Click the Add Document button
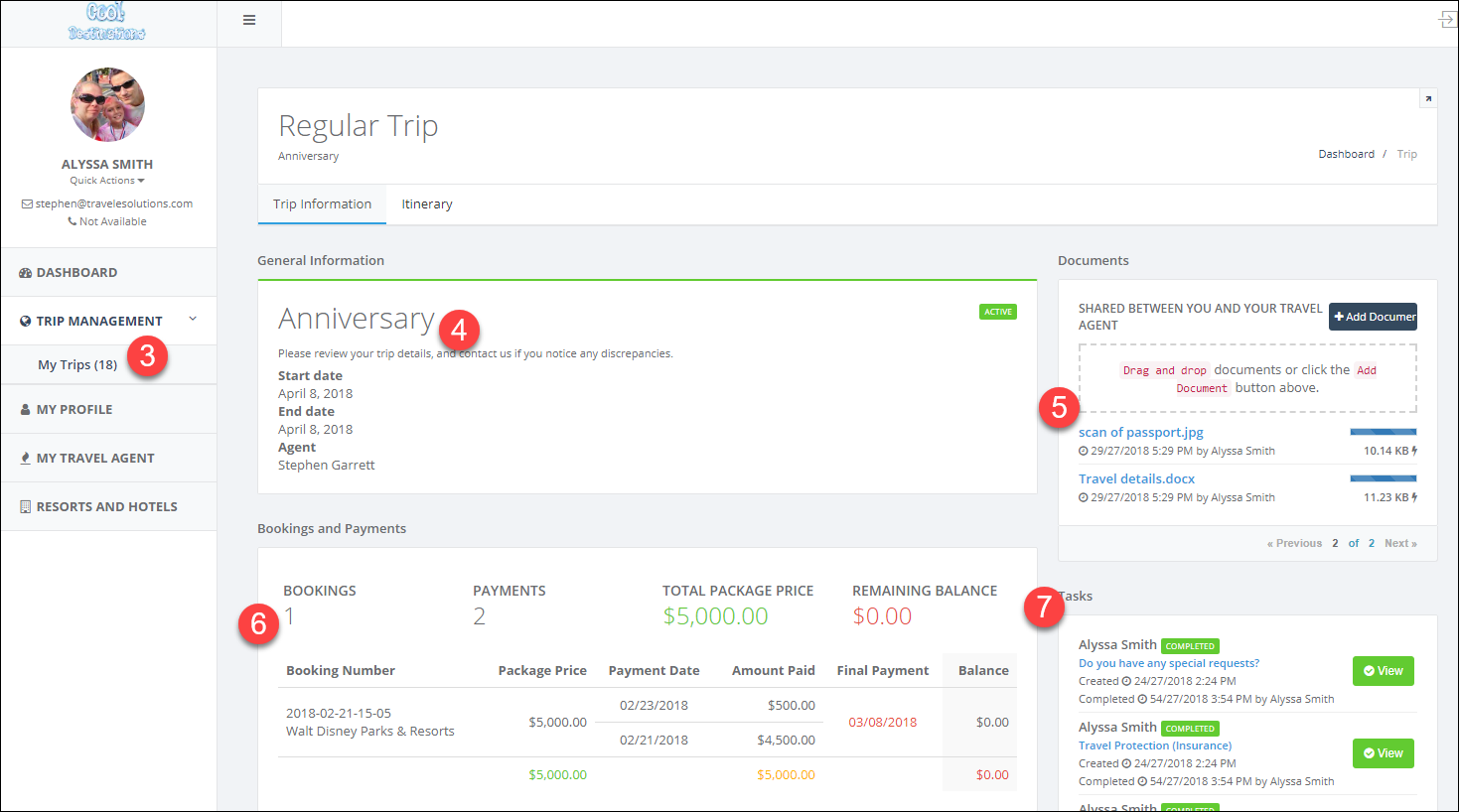 point(1373,317)
